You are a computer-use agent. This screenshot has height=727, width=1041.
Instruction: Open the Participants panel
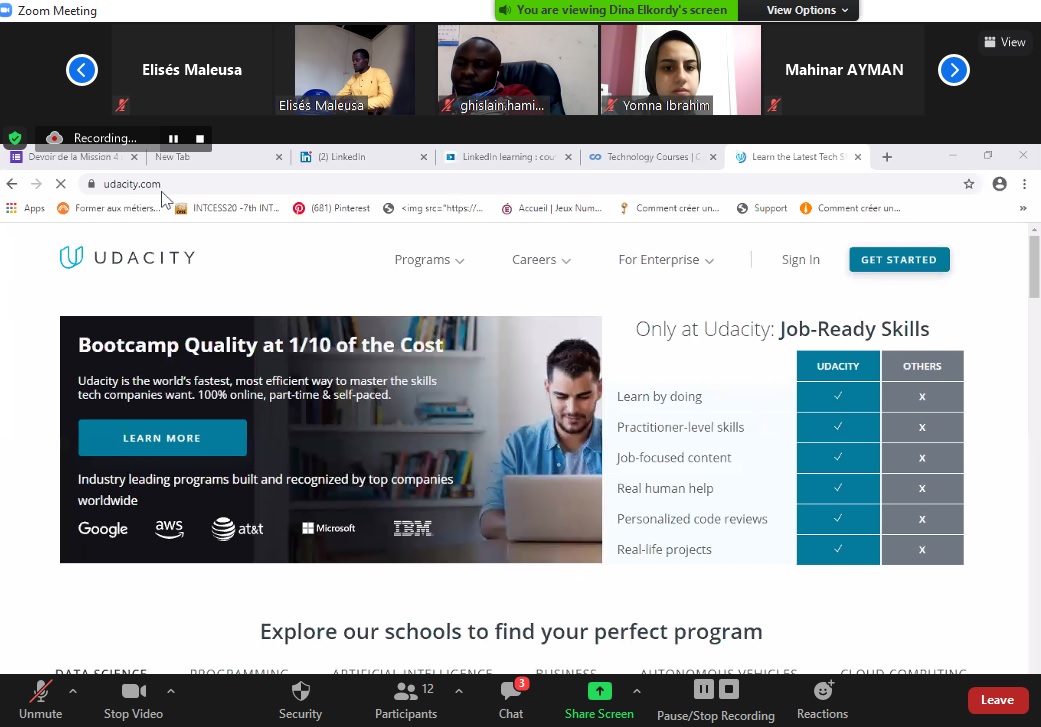(x=406, y=691)
